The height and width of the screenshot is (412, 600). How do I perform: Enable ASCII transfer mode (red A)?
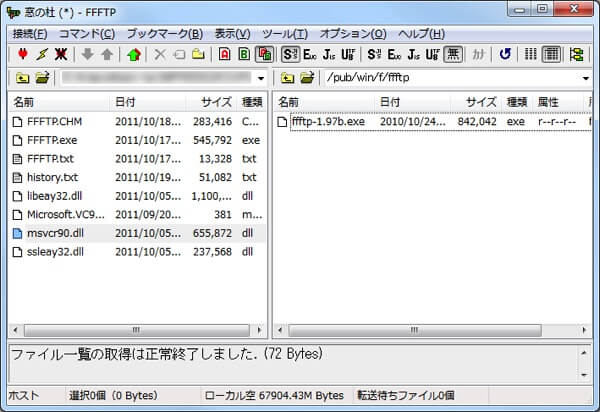coord(225,54)
